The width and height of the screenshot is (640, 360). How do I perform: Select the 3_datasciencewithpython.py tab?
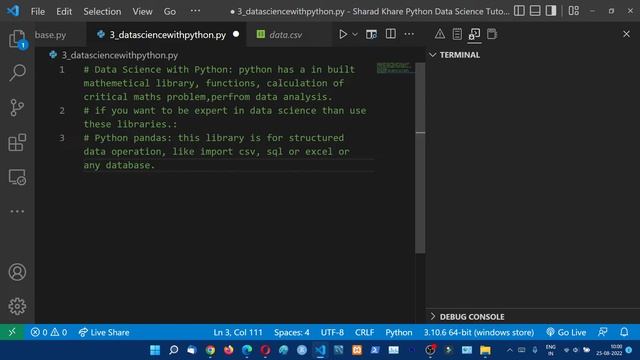(x=167, y=35)
